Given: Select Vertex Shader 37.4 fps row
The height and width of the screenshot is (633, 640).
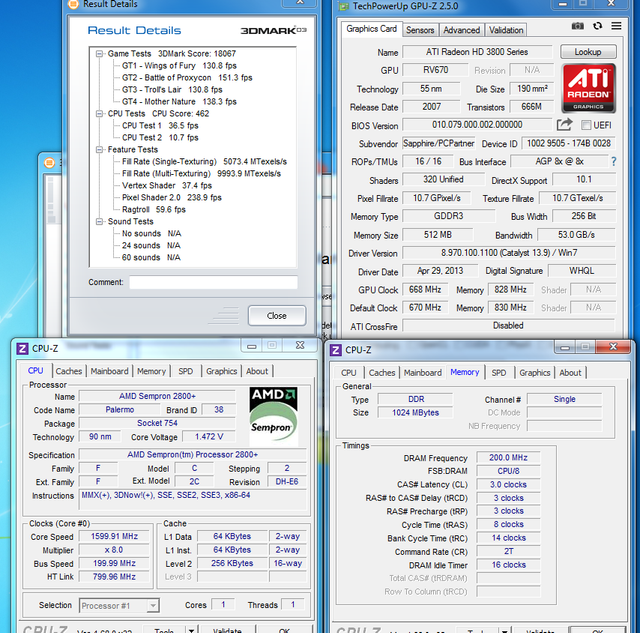Looking at the screenshot, I should click(167, 186).
